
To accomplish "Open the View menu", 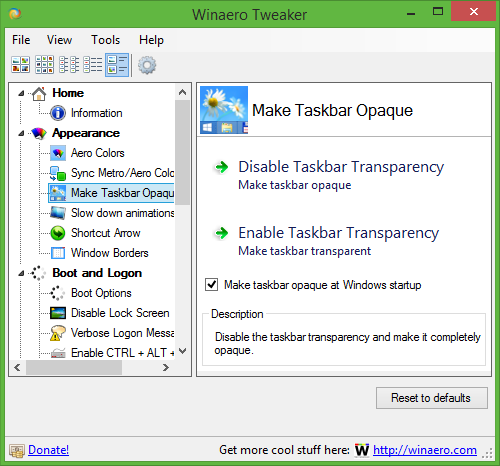I will 59,40.
